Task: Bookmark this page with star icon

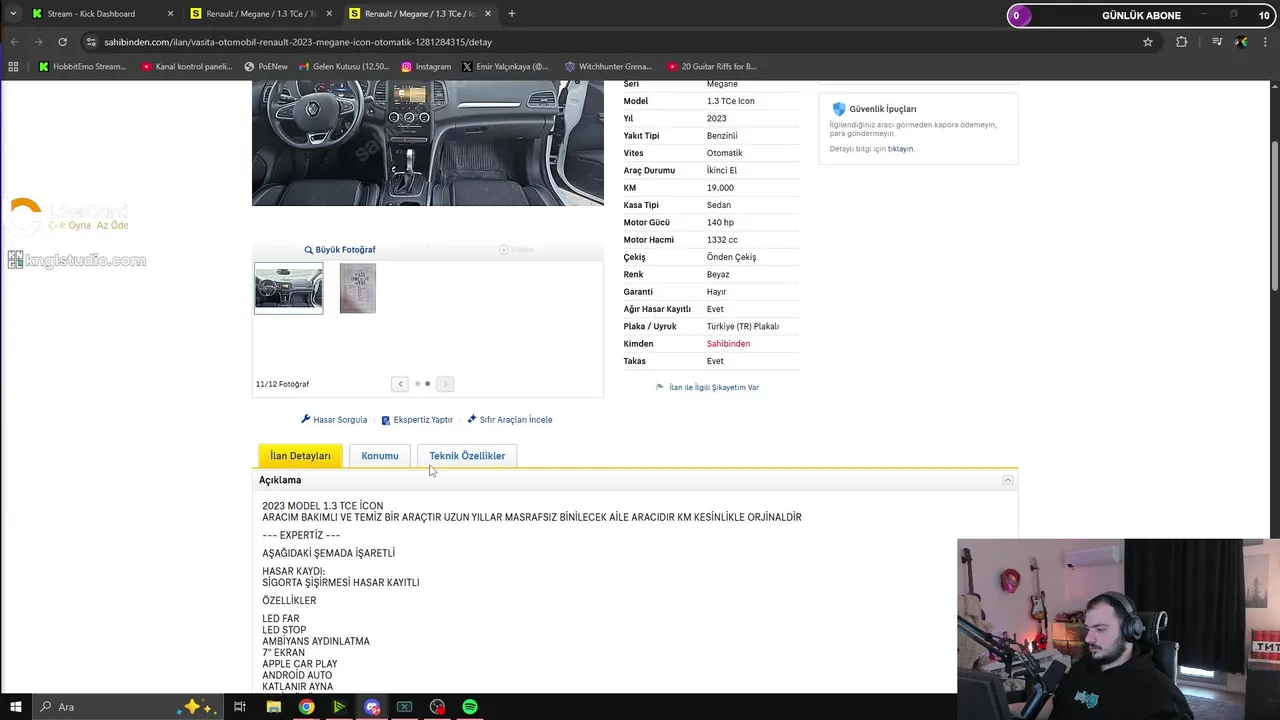Action: [1148, 42]
